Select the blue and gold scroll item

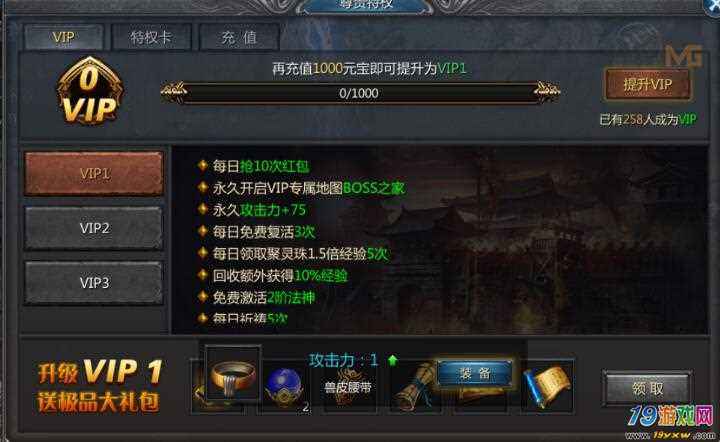547,387
